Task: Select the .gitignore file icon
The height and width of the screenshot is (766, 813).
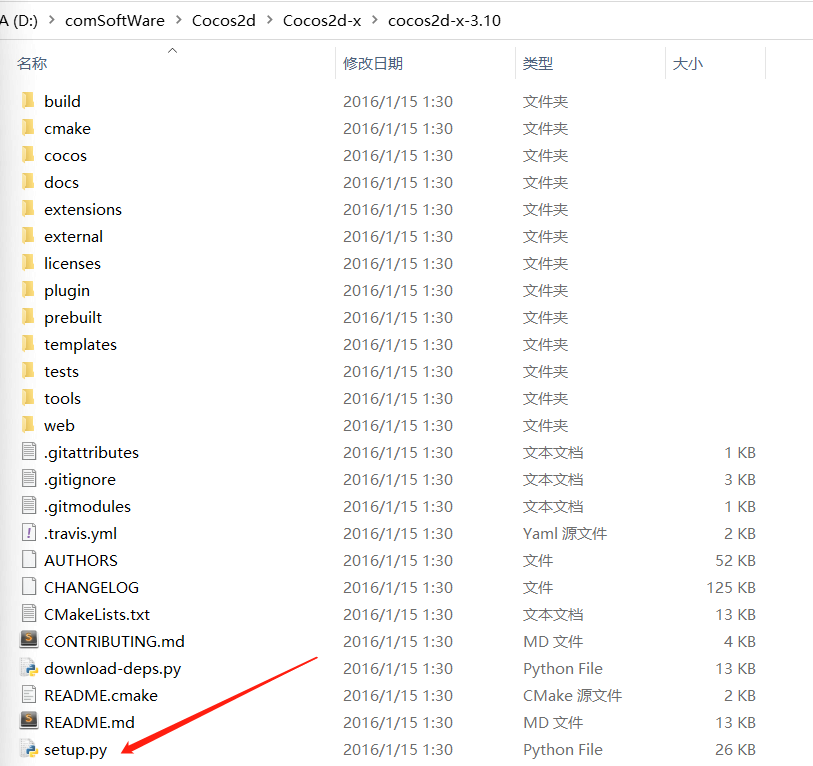Action: tap(29, 478)
